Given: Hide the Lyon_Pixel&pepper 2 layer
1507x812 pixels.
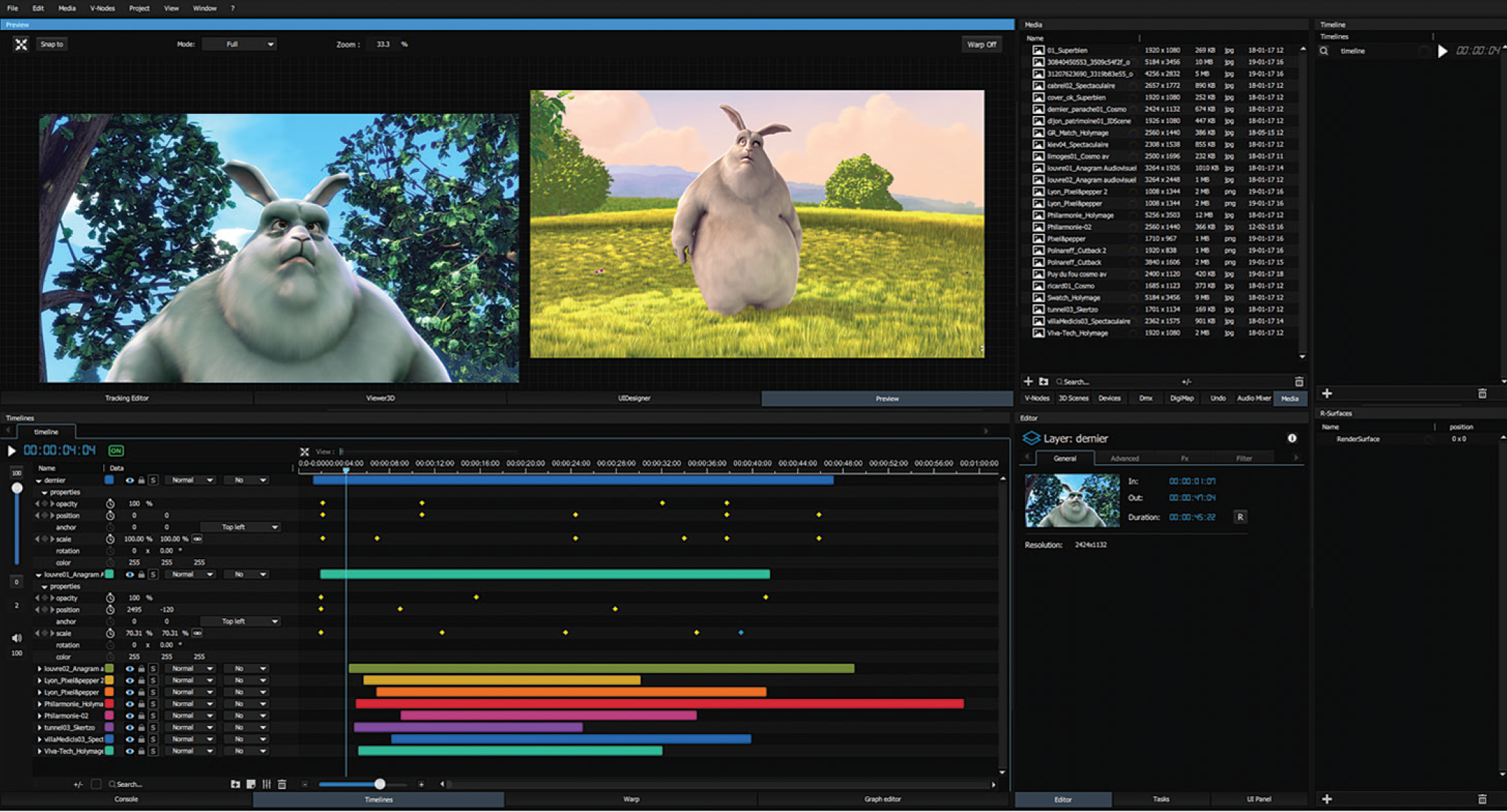Looking at the screenshot, I should tap(130, 680).
